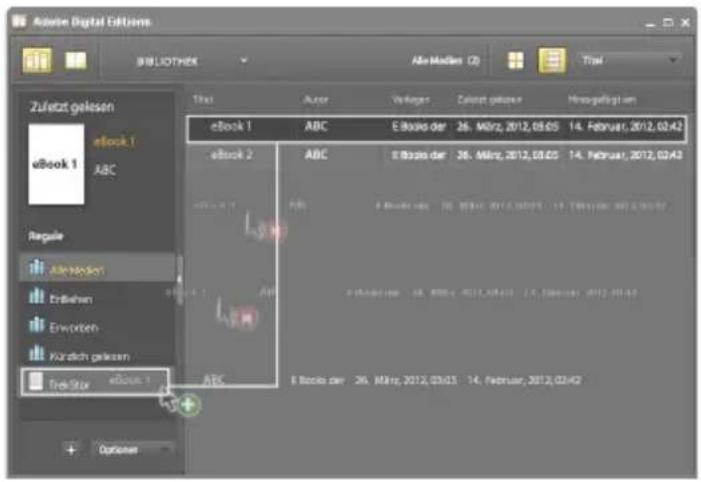The width and height of the screenshot is (701, 482).
Task: Click ABC author under Zuletzt gelesen
Action: click(105, 170)
